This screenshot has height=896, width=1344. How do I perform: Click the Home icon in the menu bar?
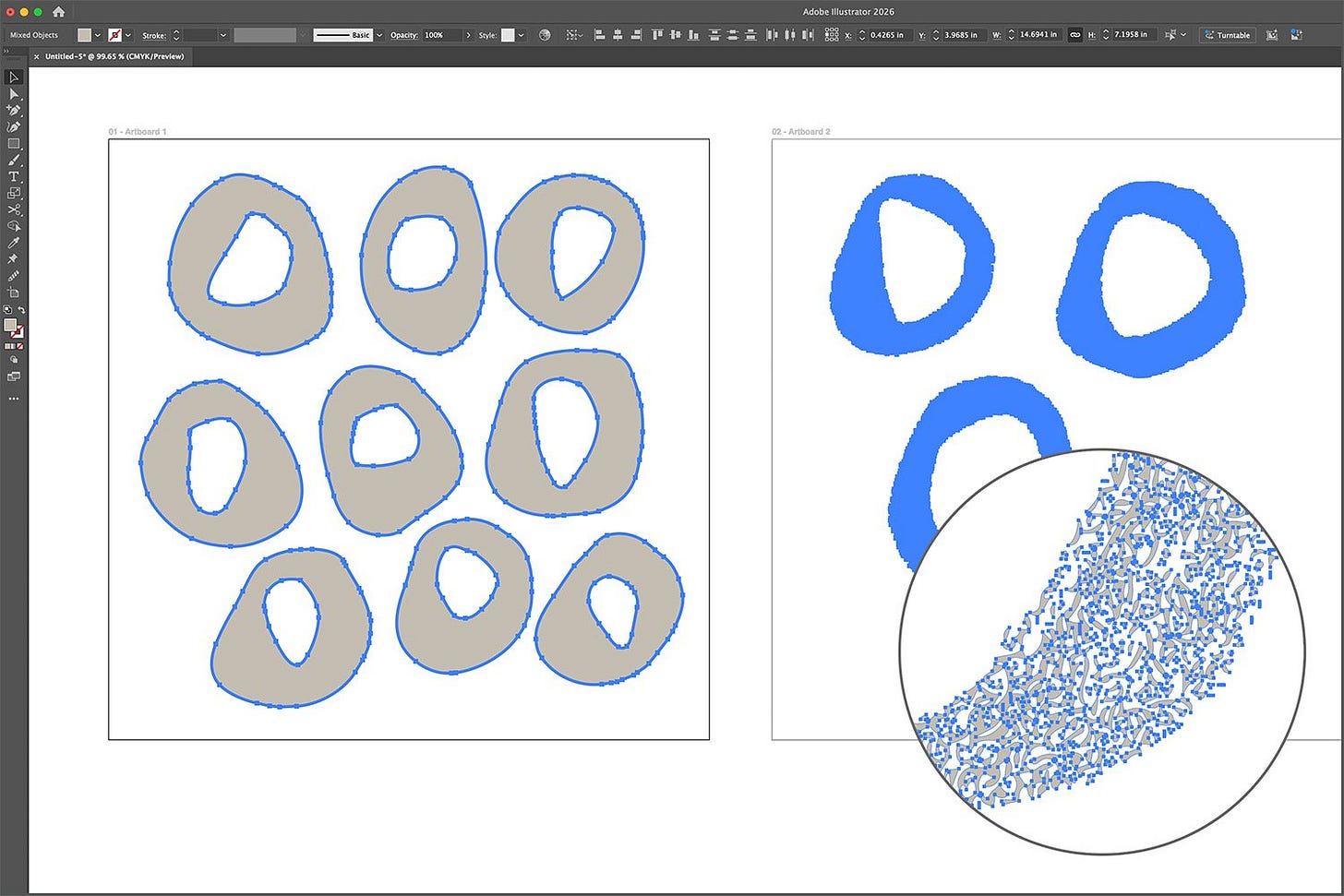click(x=58, y=11)
